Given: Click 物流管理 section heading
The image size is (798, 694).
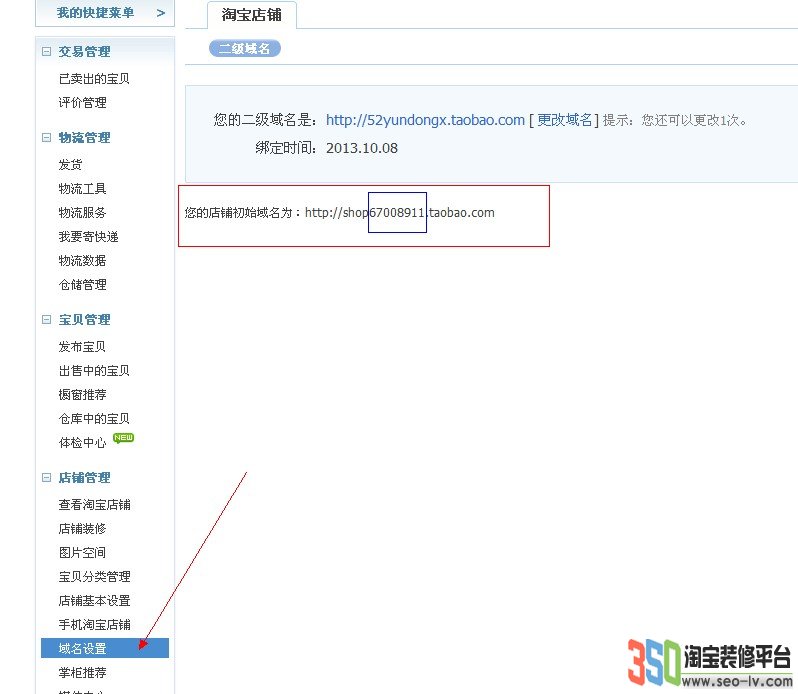Looking at the screenshot, I should click(x=84, y=137).
